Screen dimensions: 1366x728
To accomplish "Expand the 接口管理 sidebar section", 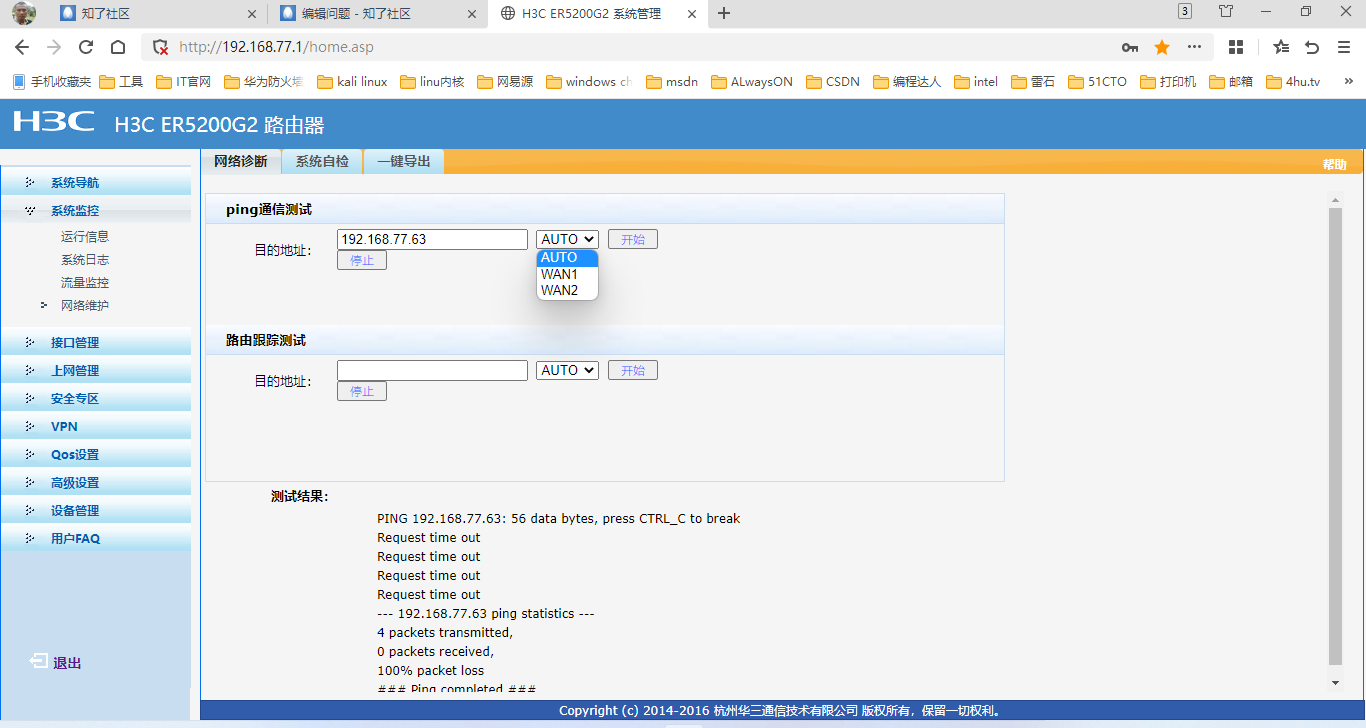I will [96, 343].
